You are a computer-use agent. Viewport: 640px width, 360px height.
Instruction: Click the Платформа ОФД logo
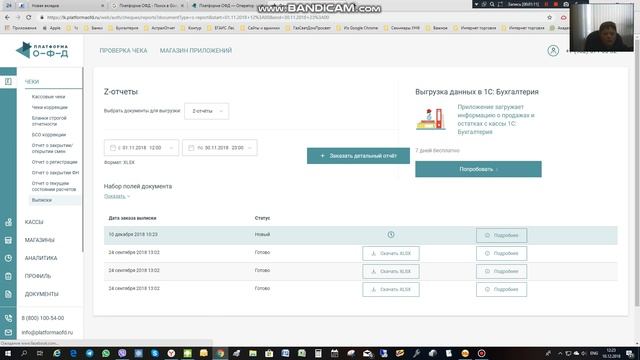tap(42, 50)
